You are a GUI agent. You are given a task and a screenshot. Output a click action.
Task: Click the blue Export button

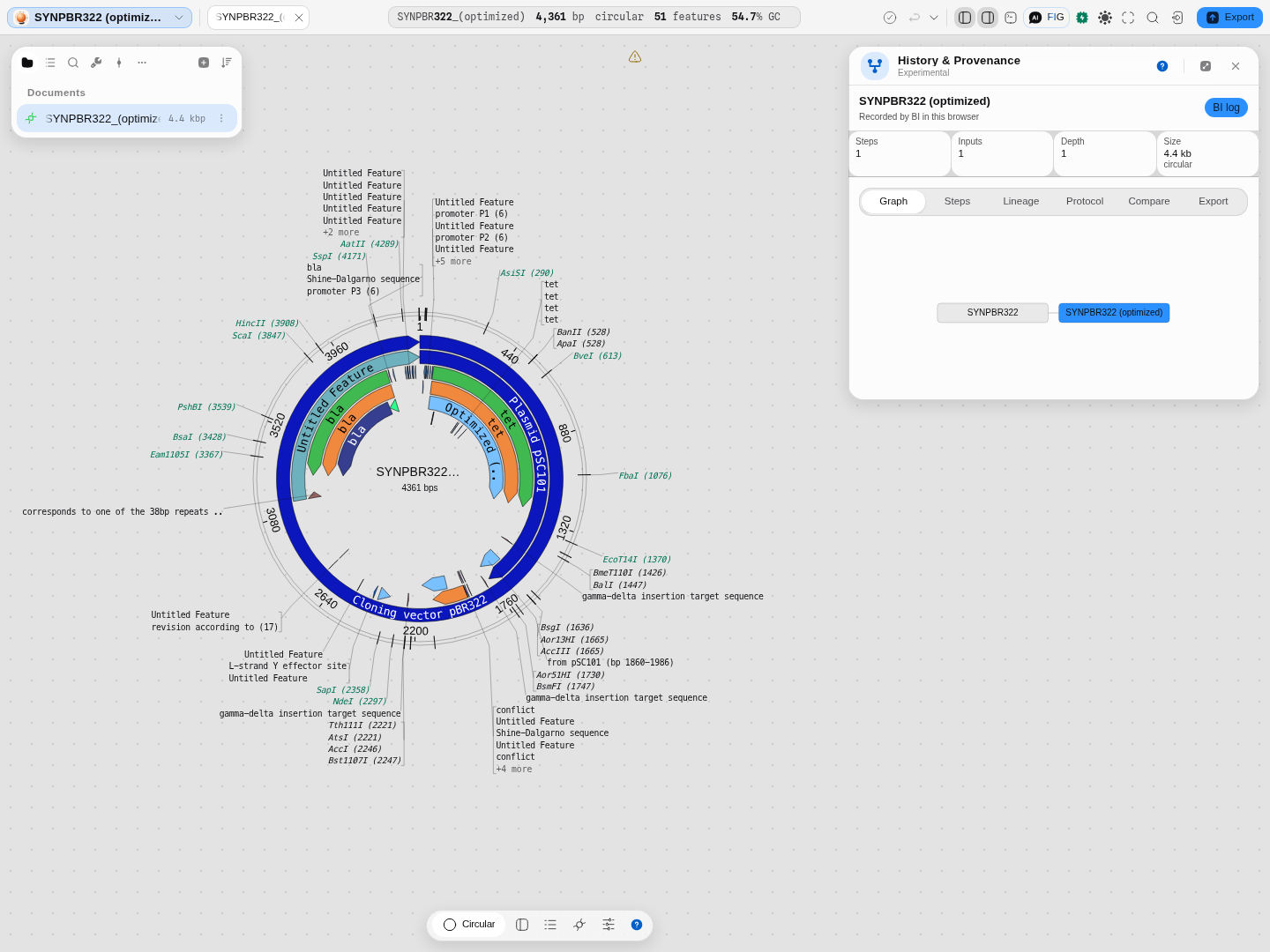(1229, 18)
